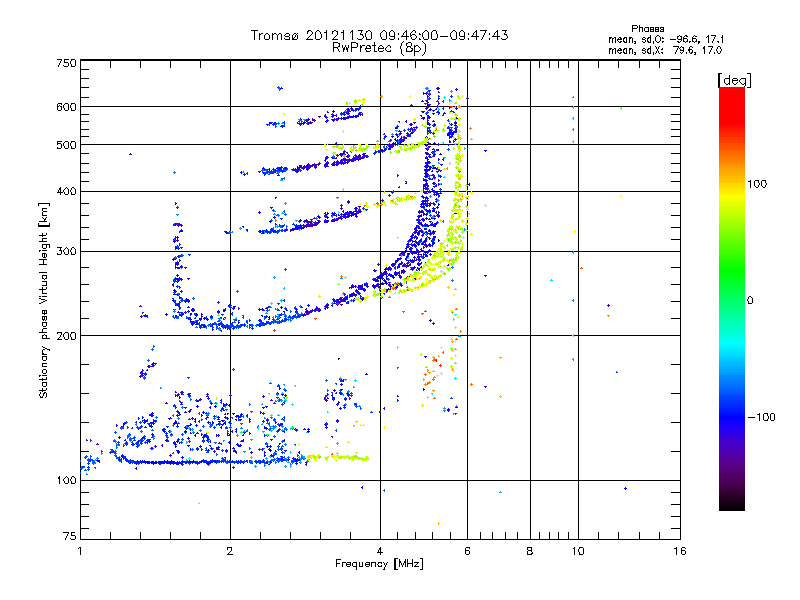This screenshot has height=600, width=800.
Task: Select the 'RwPretec (8p)' subtitle text
Action: pos(379,48)
